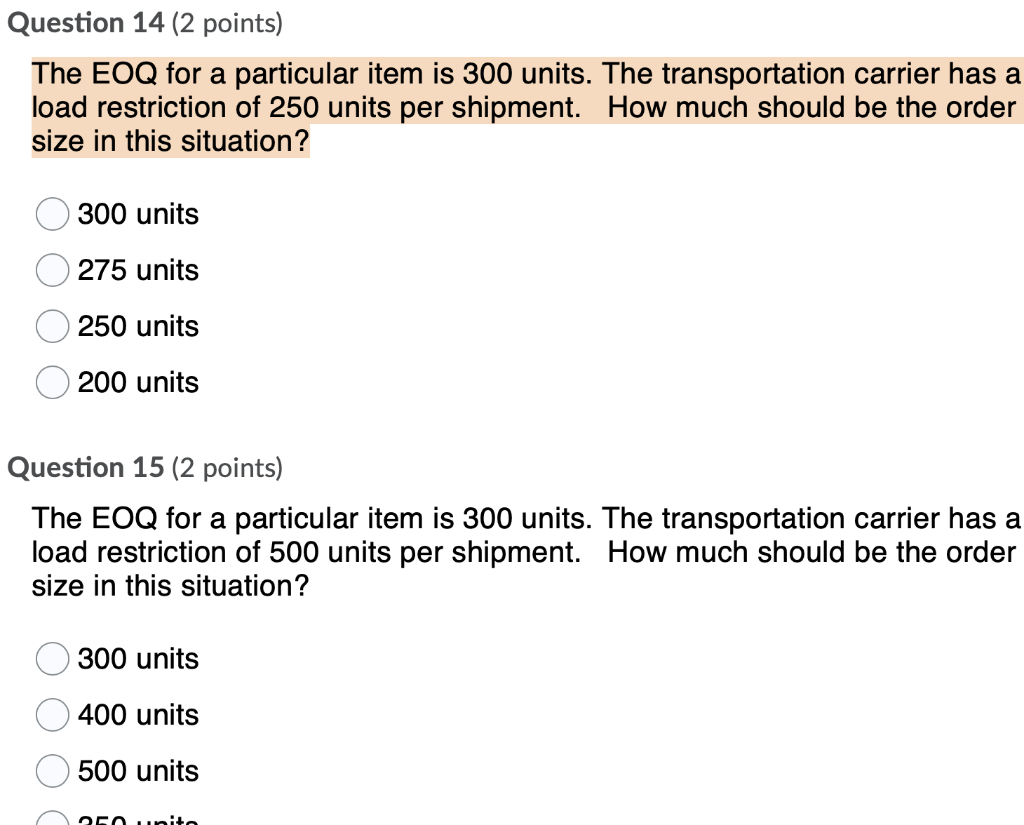This screenshot has width=1024, height=825.
Task: Select the 250 units answer for Question 14
Action: [52, 326]
